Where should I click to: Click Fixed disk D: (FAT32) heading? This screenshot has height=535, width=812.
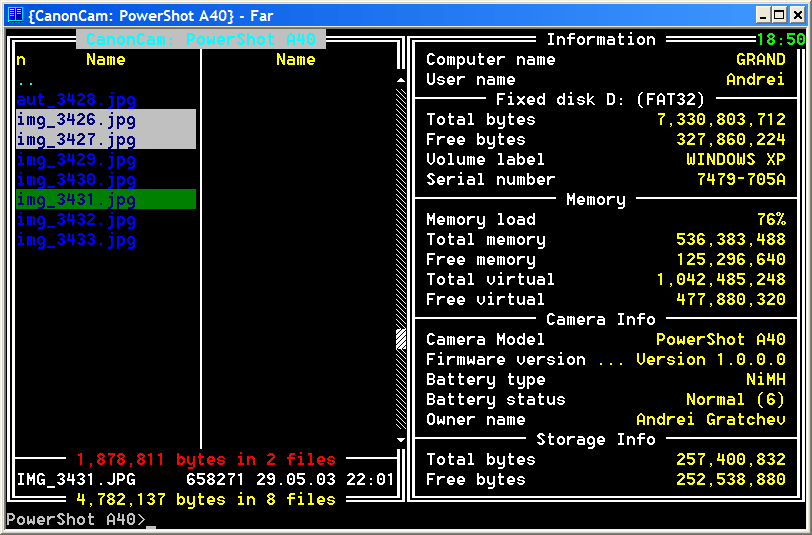point(601,99)
